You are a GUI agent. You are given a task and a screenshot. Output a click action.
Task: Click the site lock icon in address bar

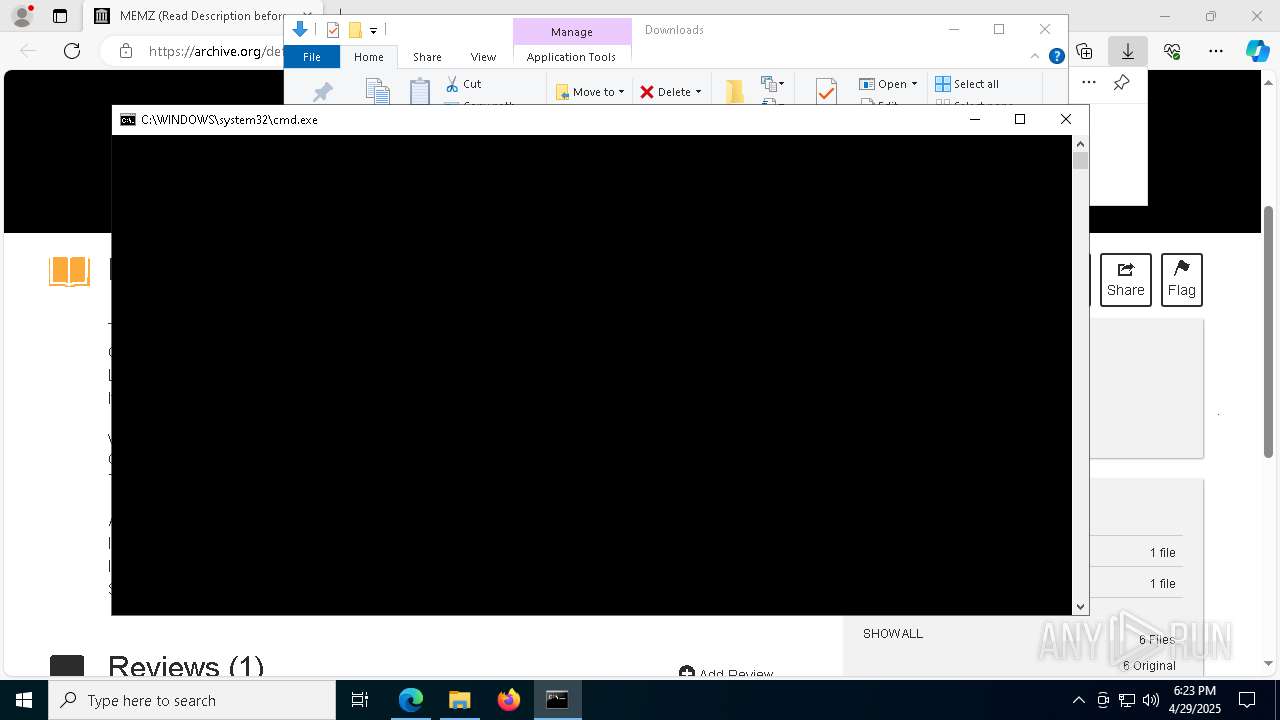pos(126,51)
